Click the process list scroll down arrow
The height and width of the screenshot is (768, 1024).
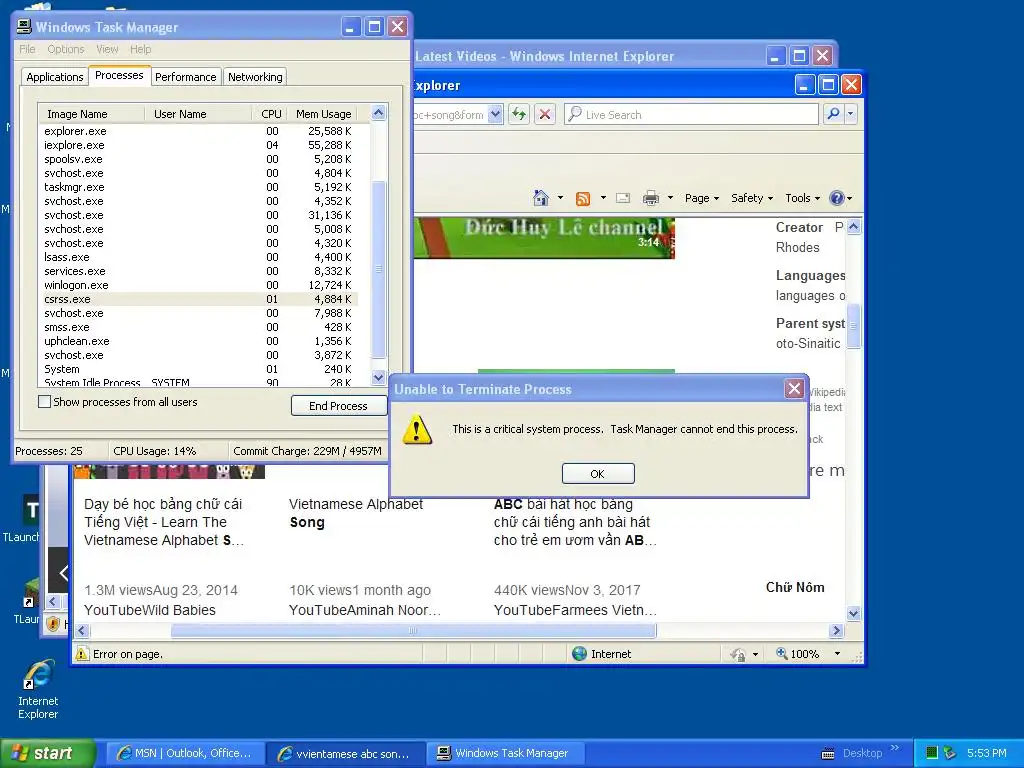pos(378,377)
